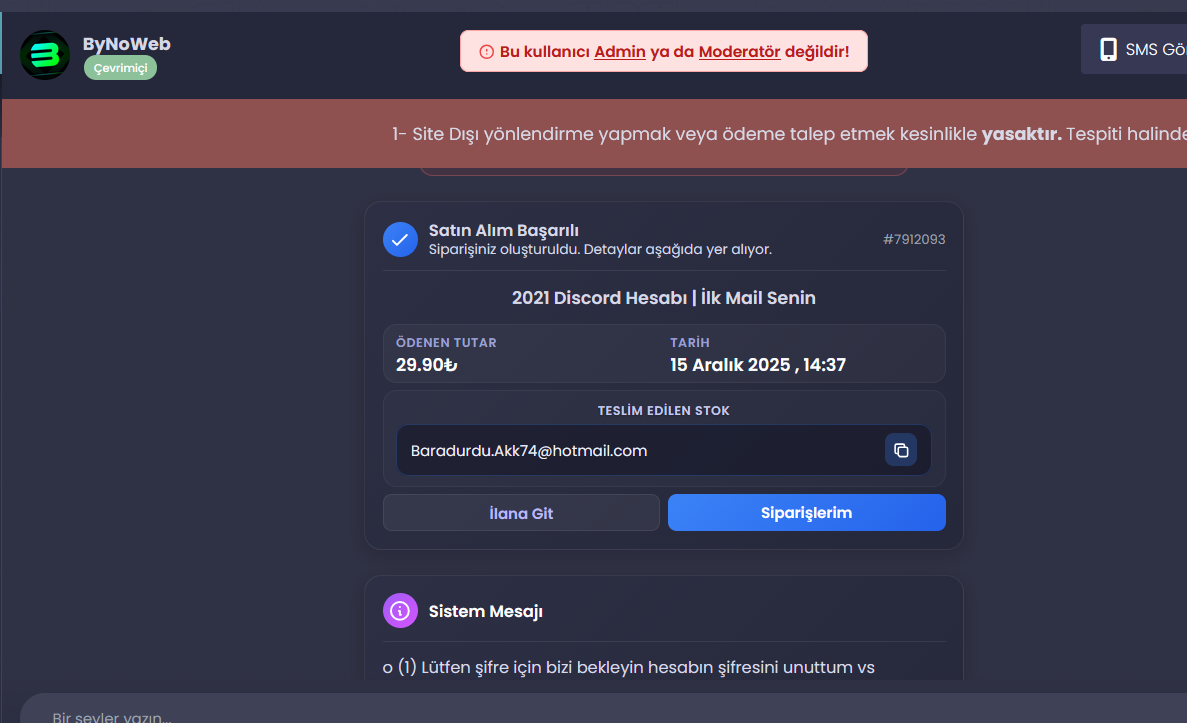Select the paid amount 29.90₺
Image resolution: width=1187 pixels, height=723 pixels.
(x=426, y=365)
